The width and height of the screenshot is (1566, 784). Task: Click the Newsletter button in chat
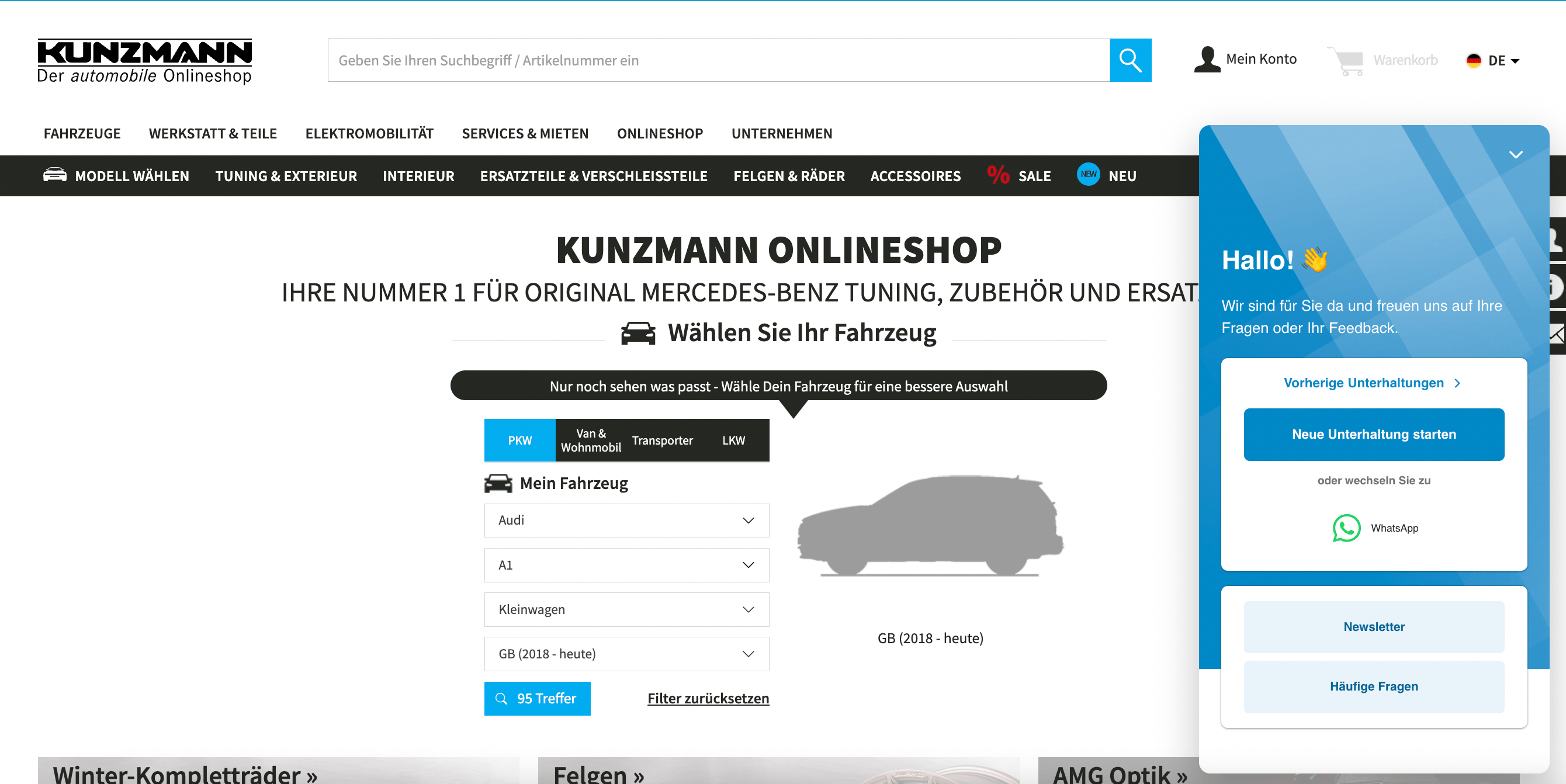(x=1373, y=627)
